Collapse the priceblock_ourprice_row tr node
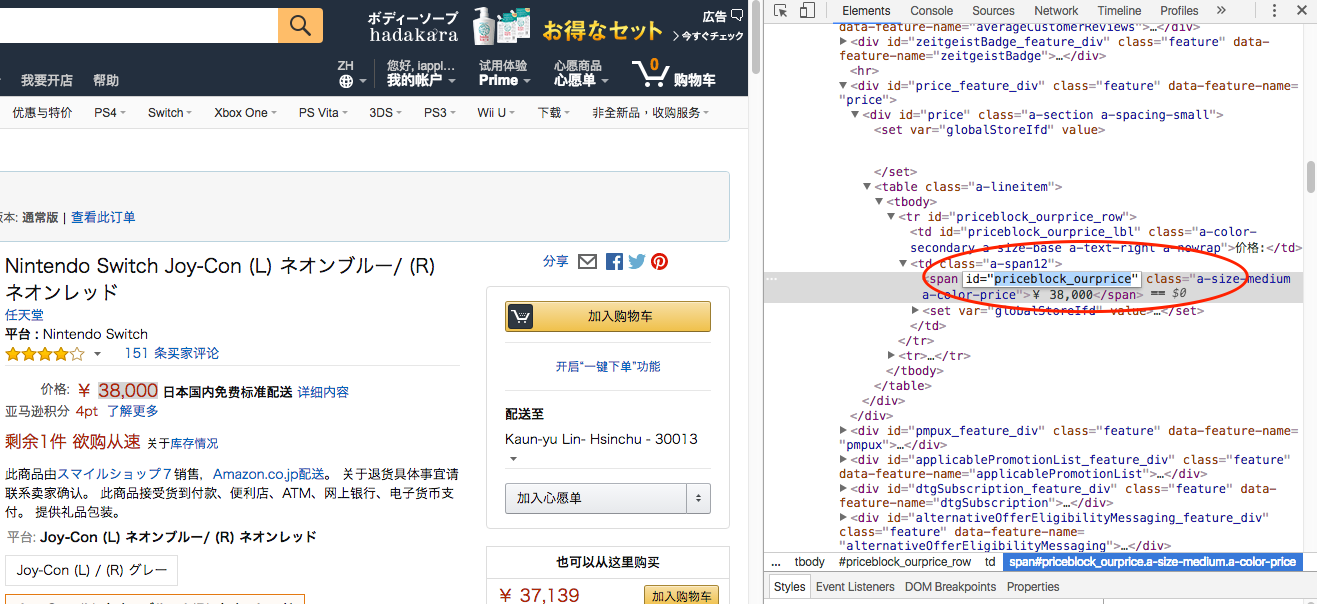The image size is (1317, 604). coord(891,216)
